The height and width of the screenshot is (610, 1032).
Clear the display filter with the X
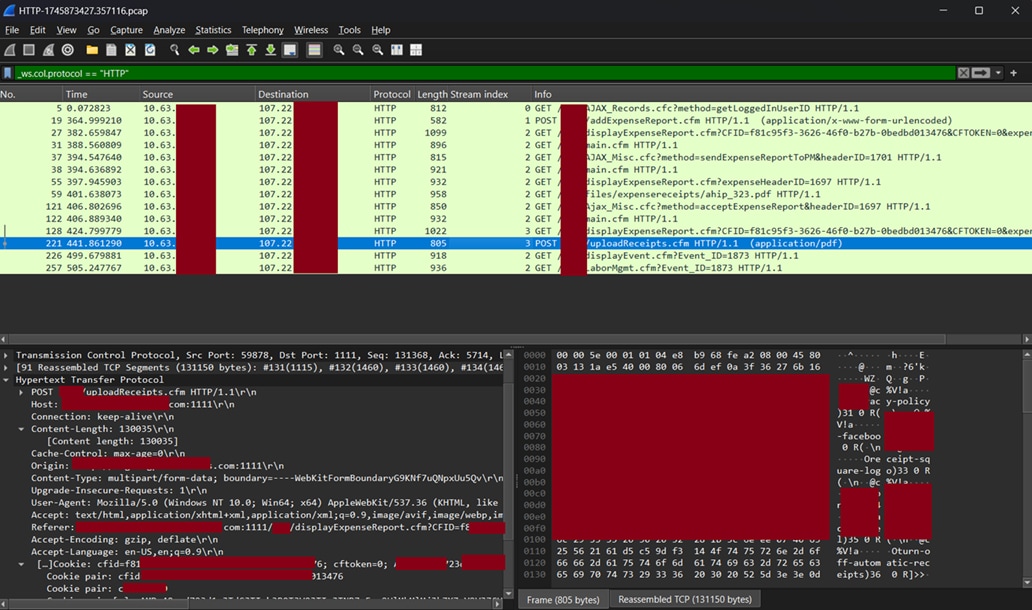click(x=964, y=73)
